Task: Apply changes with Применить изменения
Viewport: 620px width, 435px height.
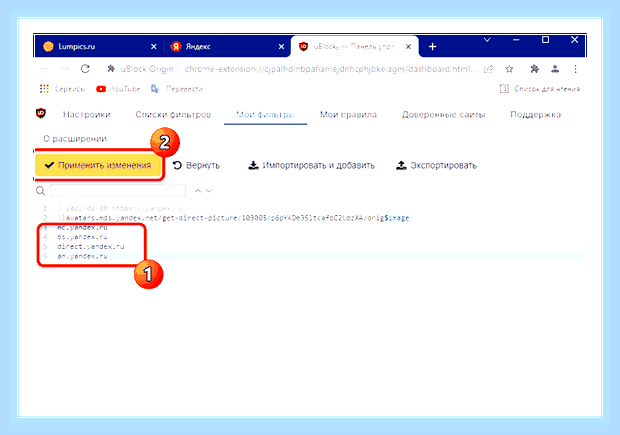Action: point(98,165)
